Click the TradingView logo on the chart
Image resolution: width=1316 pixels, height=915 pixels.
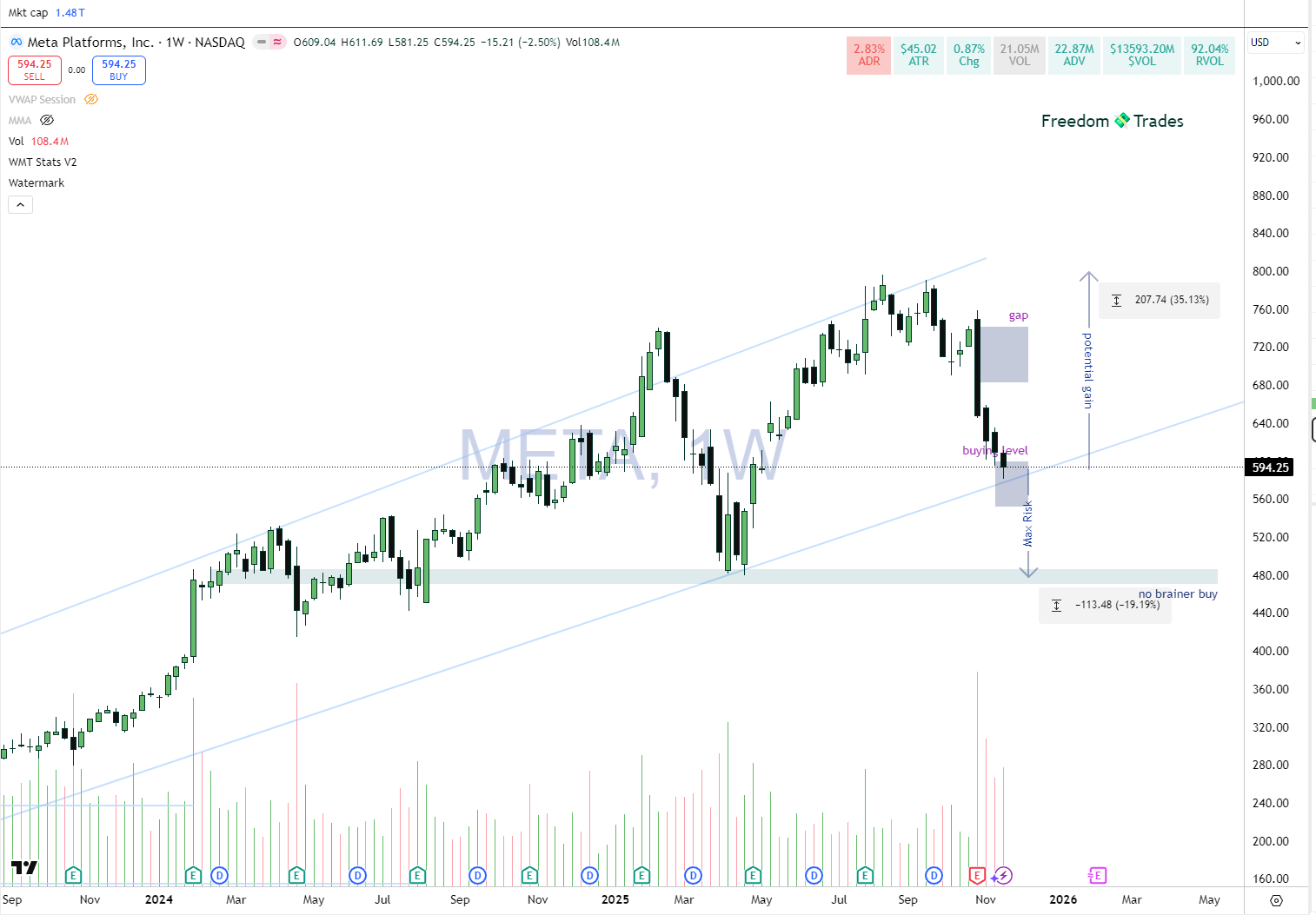pyautogui.click(x=24, y=867)
